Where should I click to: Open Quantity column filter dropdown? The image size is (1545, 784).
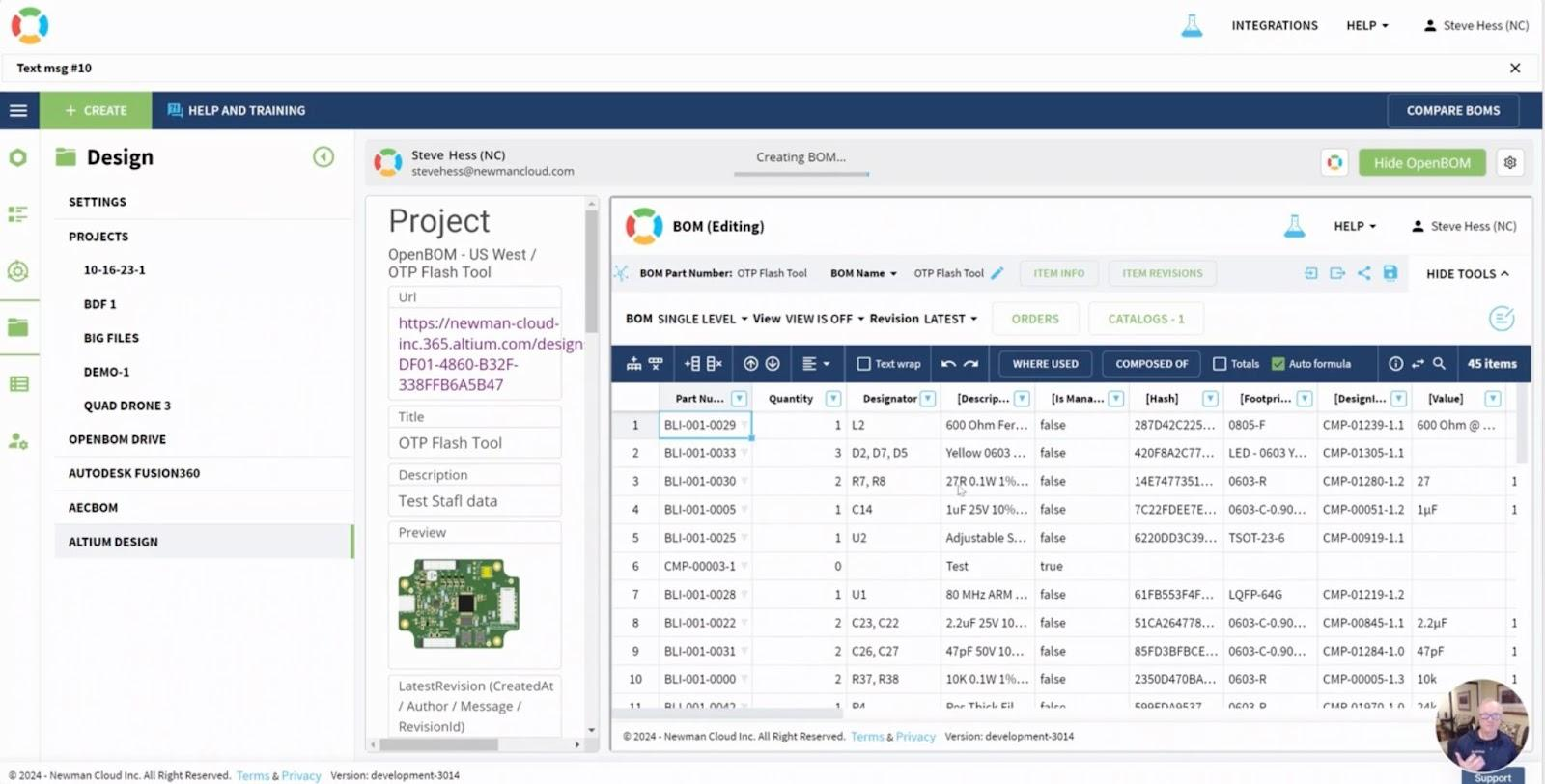pyautogui.click(x=833, y=399)
